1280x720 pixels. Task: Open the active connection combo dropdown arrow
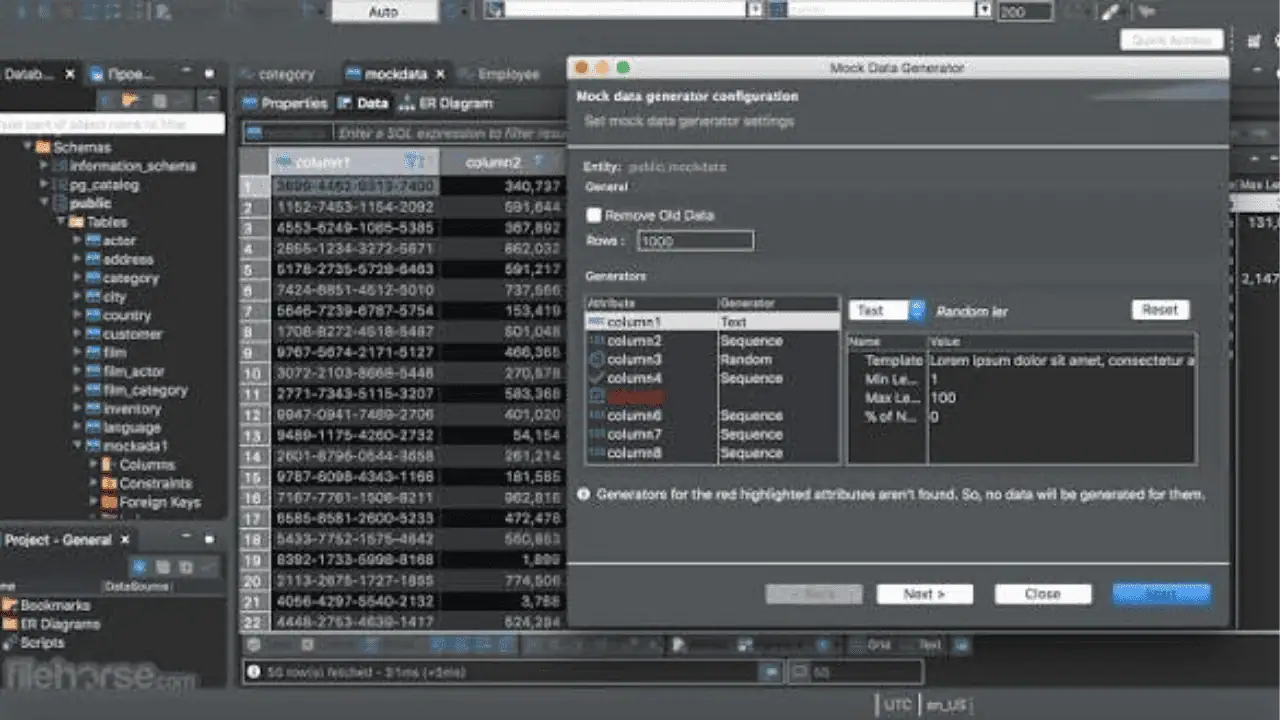pos(755,9)
